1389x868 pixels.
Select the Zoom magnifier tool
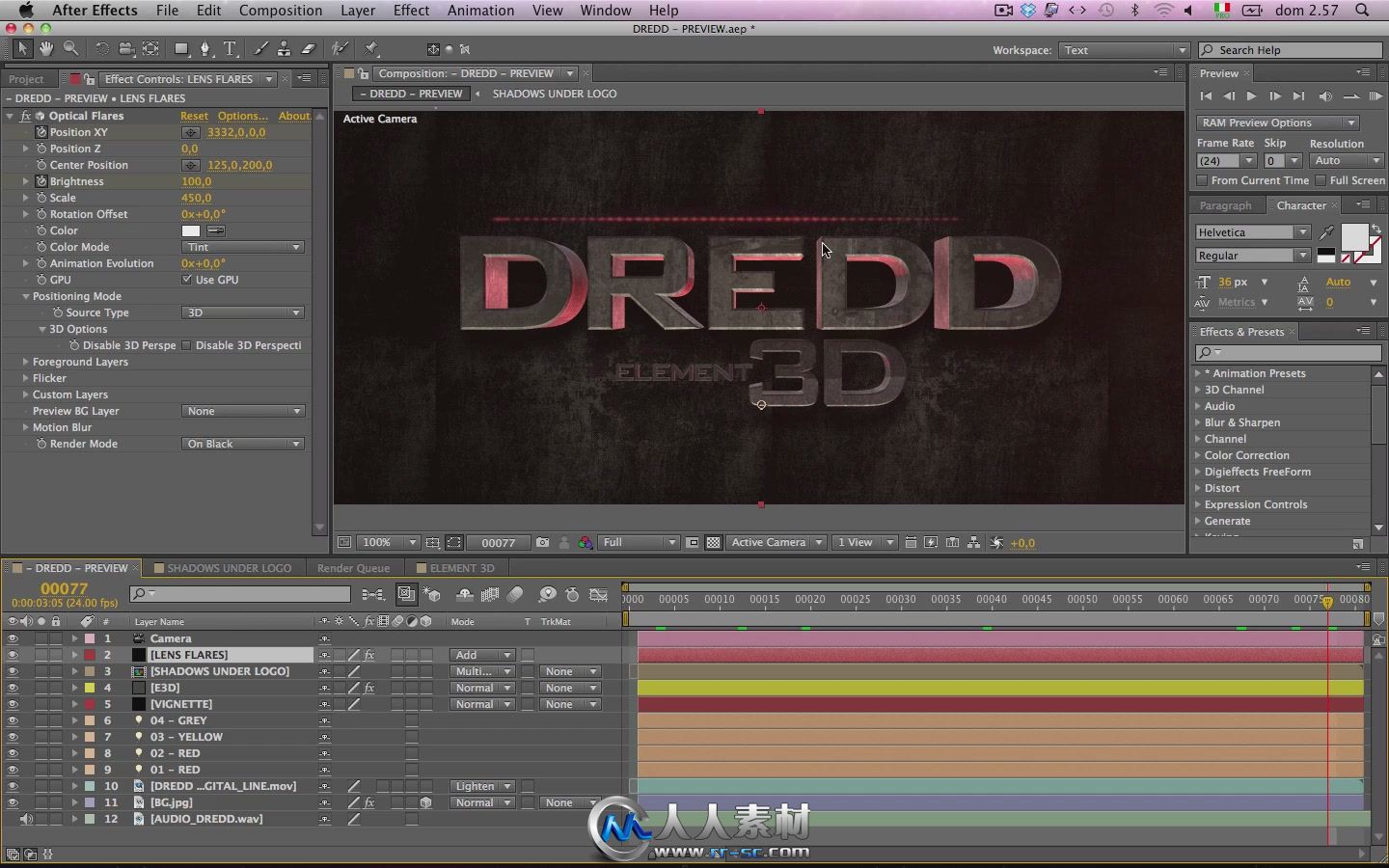point(70,48)
